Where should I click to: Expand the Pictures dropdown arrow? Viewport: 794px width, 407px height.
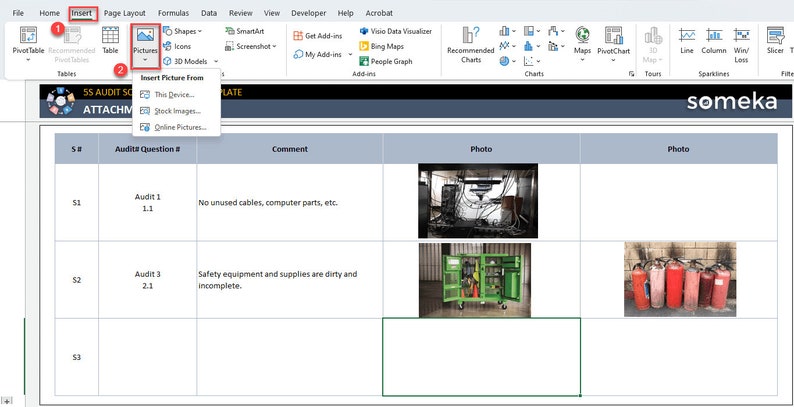coord(145,60)
